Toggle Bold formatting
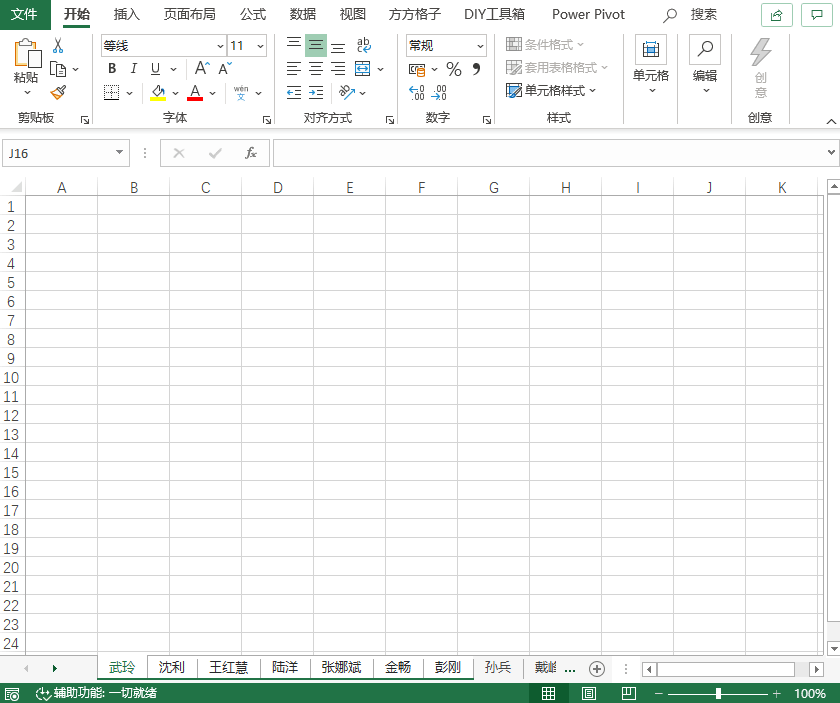This screenshot has height=703, width=840. [112, 69]
